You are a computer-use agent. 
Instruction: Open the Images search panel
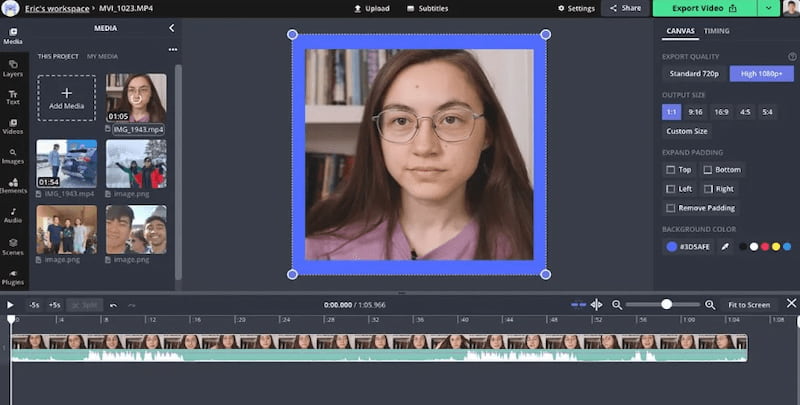pos(13,157)
